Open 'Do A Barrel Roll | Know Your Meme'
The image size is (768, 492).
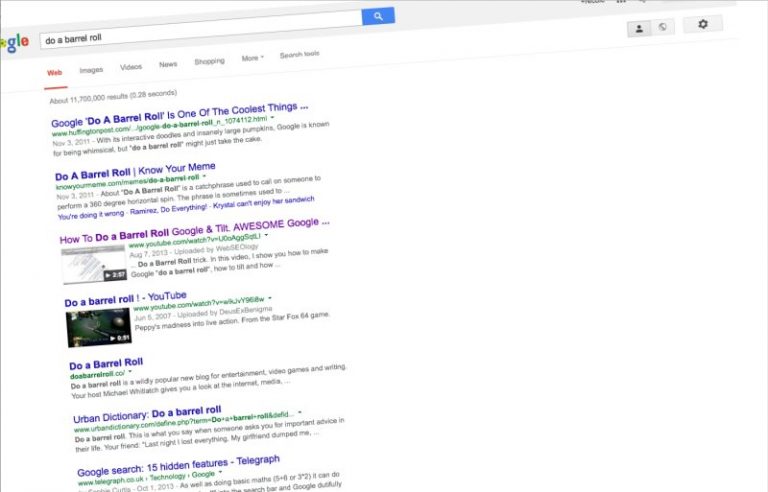pos(135,172)
